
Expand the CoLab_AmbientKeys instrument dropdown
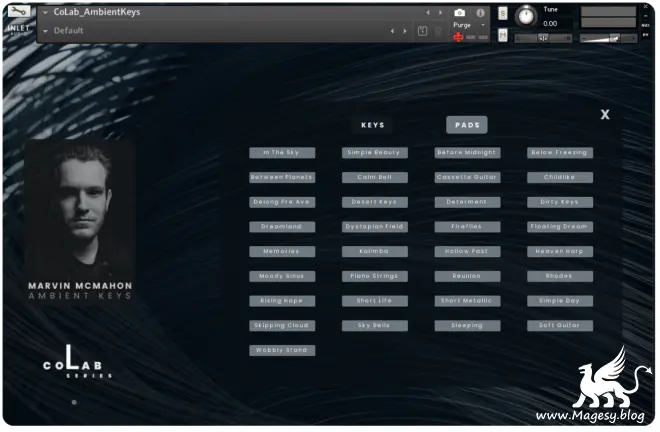(45, 12)
